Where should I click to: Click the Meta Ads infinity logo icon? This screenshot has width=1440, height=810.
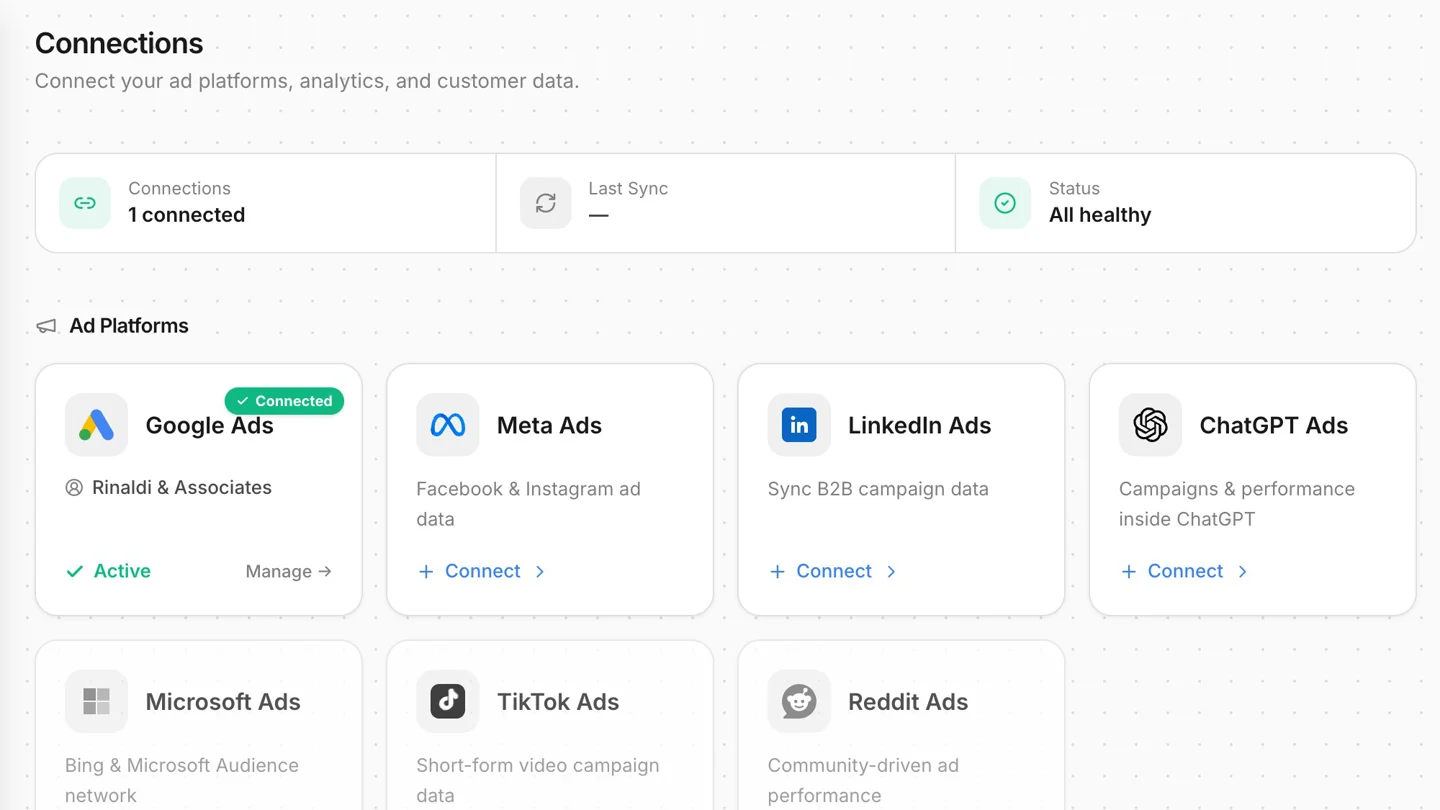click(x=448, y=425)
